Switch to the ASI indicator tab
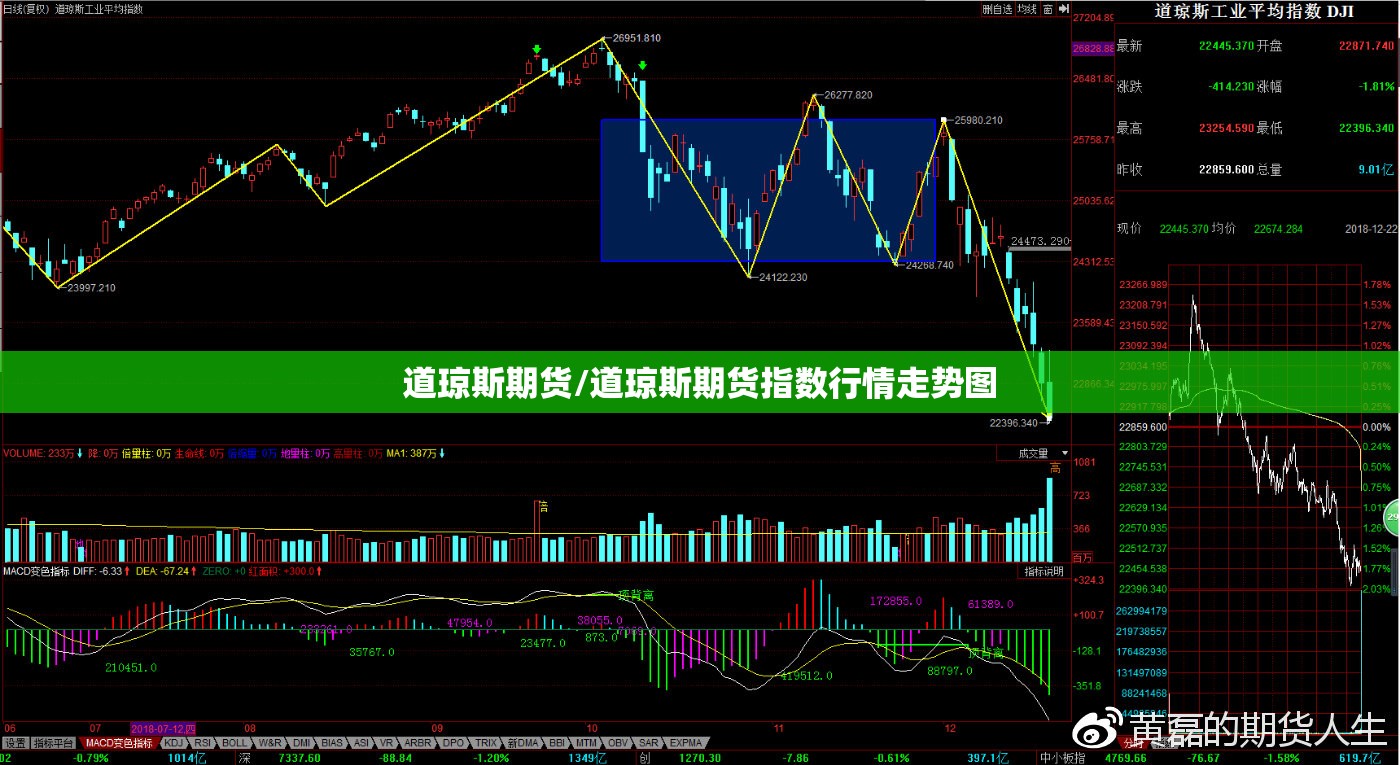The width and height of the screenshot is (1400, 765). pos(362,743)
